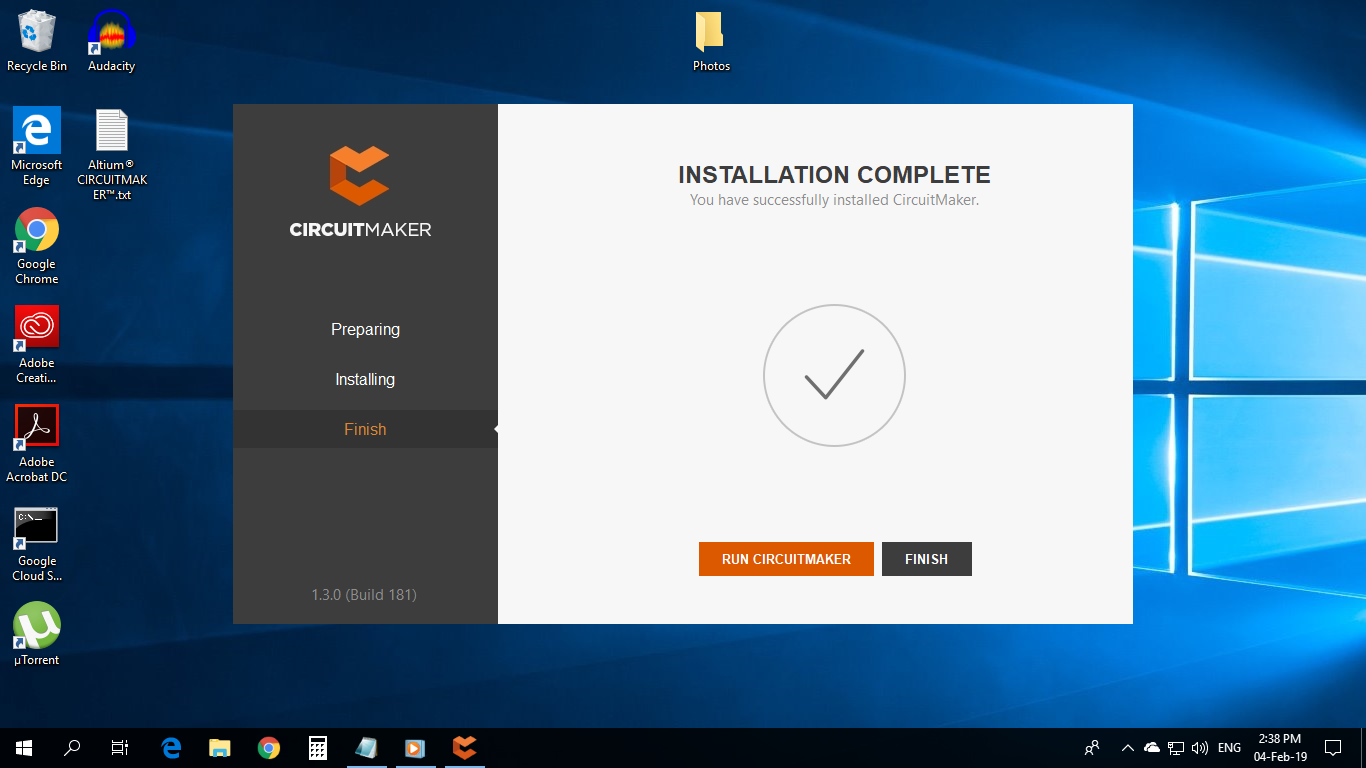1366x768 pixels.
Task: Click the notepad-like taskbar icon
Action: pos(366,748)
